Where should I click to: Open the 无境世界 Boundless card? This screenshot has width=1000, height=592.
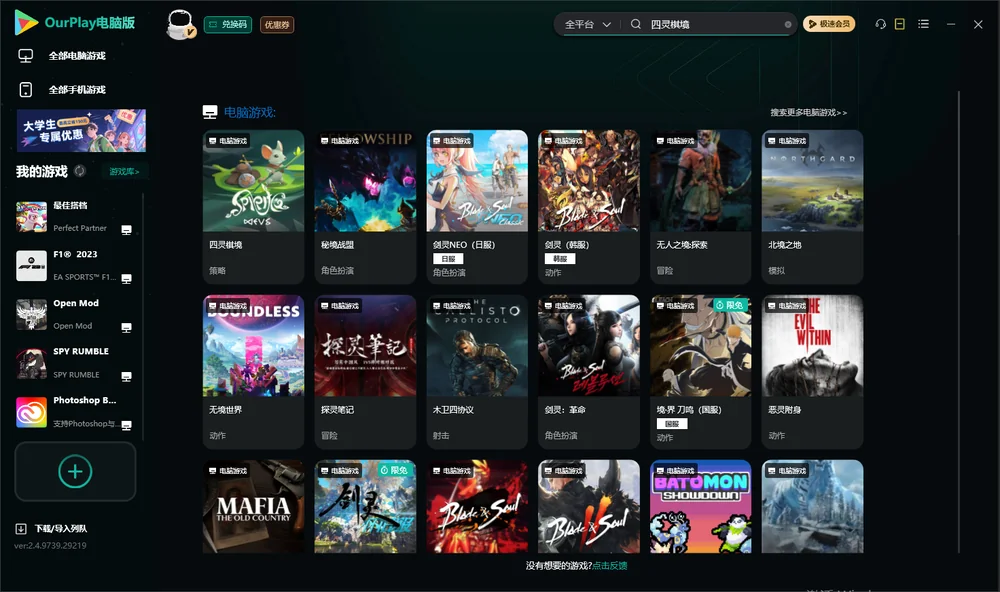[253, 372]
